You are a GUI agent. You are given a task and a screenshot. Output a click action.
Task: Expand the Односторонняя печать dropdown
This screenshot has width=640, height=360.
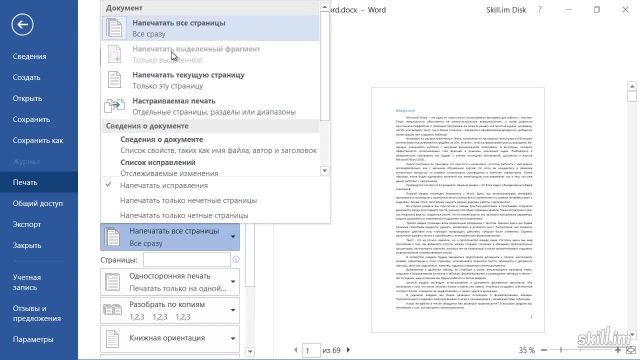point(170,282)
